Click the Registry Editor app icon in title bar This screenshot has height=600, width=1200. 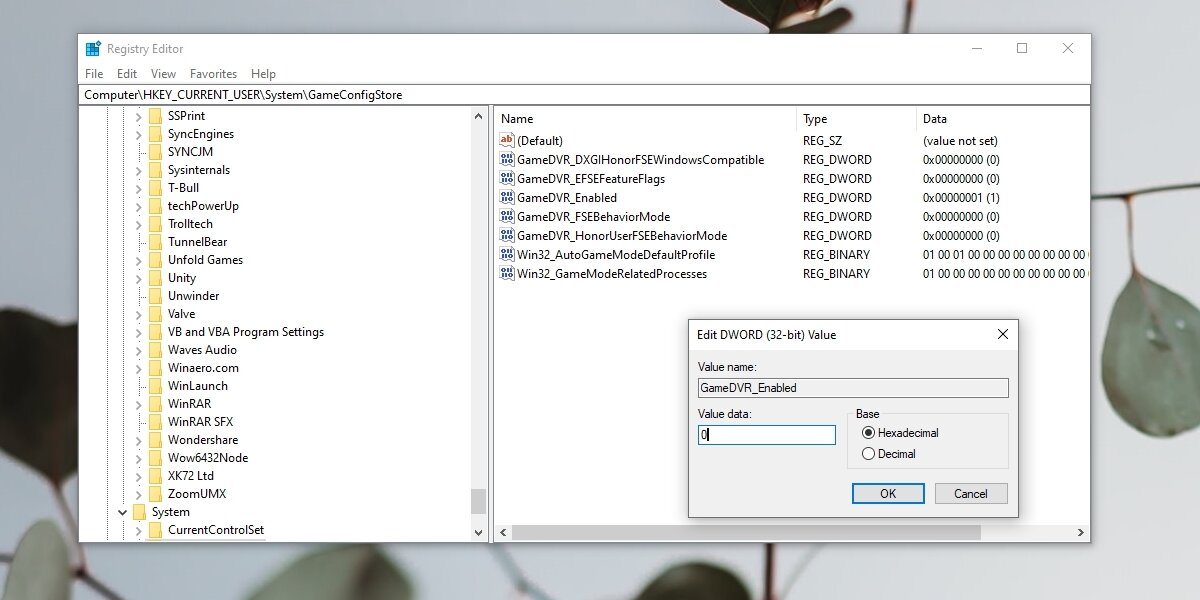point(93,49)
